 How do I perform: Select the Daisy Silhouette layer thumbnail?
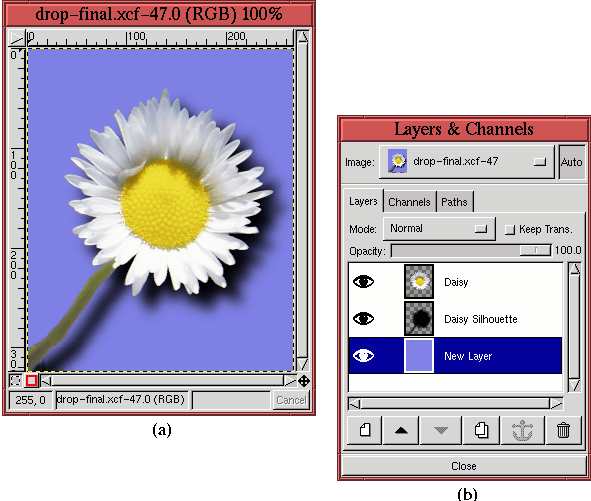click(419, 319)
